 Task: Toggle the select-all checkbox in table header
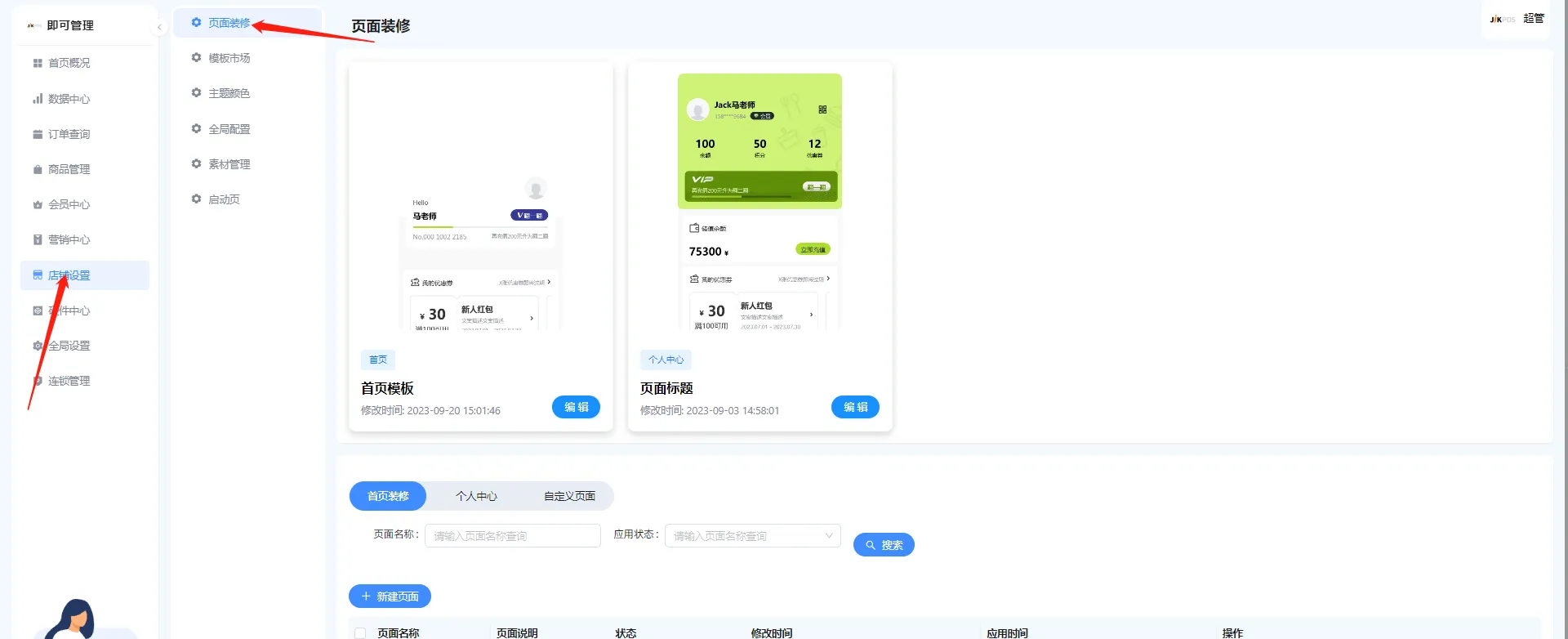point(360,633)
